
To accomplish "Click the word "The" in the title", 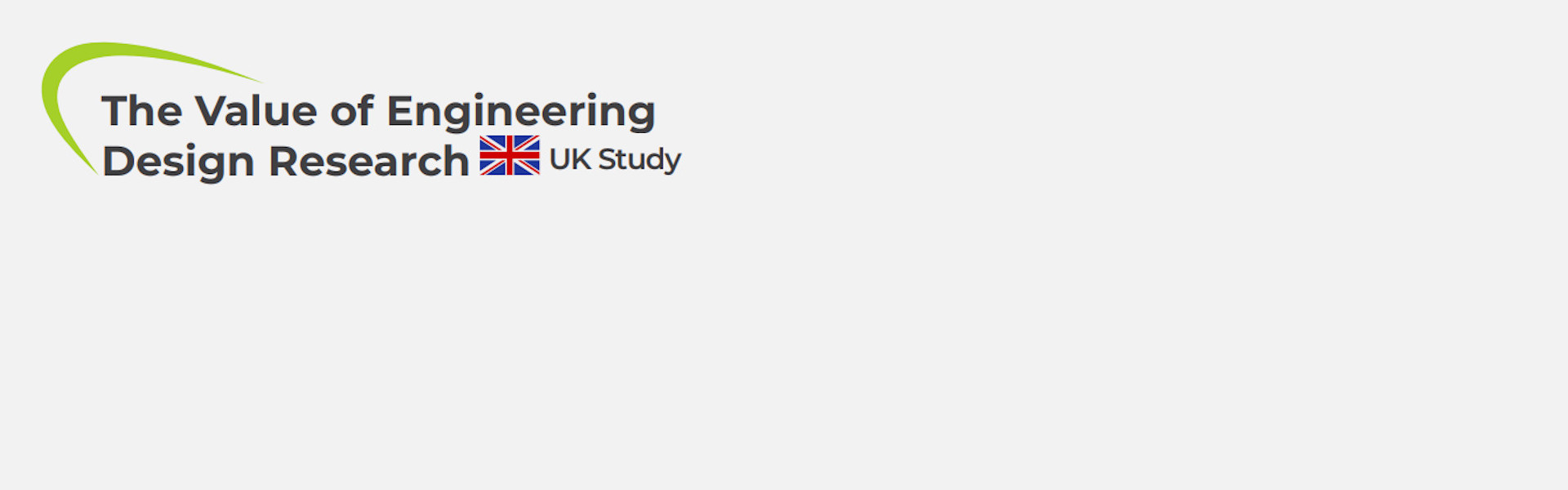I will [141, 111].
